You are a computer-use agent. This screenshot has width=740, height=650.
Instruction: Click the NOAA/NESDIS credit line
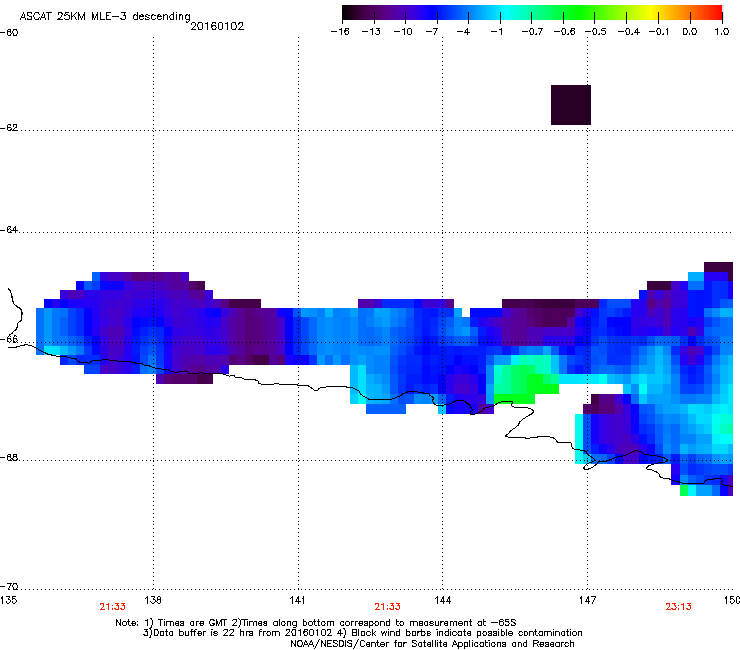tap(432, 644)
